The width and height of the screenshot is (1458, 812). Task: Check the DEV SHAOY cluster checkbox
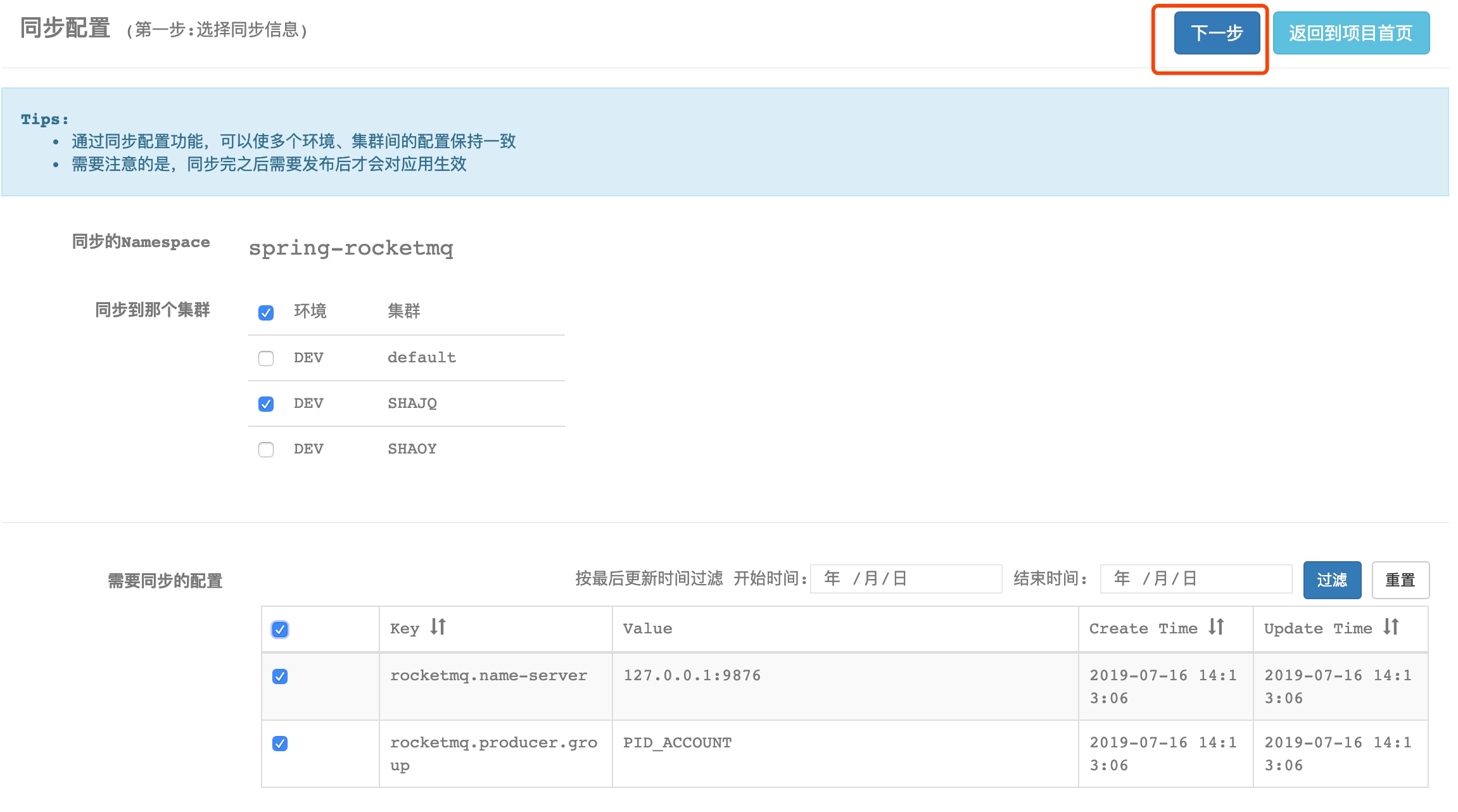pos(266,450)
